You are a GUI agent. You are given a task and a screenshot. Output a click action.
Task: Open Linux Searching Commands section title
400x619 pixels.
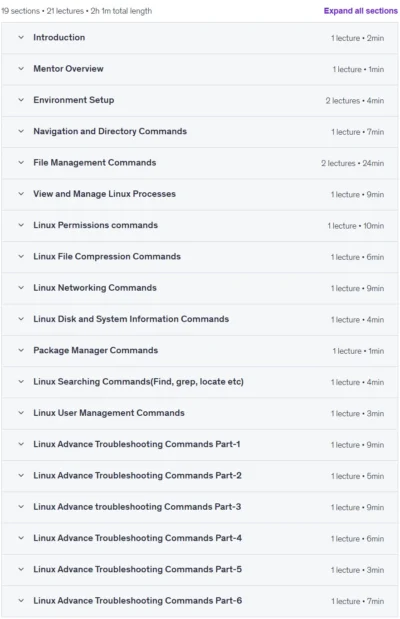pos(138,382)
